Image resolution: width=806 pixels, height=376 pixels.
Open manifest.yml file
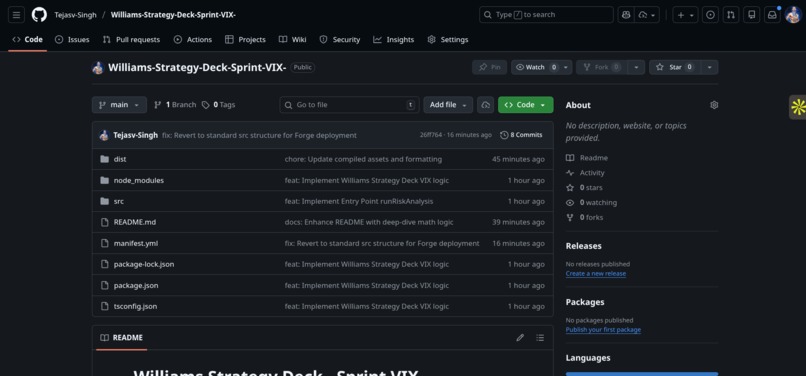point(136,243)
